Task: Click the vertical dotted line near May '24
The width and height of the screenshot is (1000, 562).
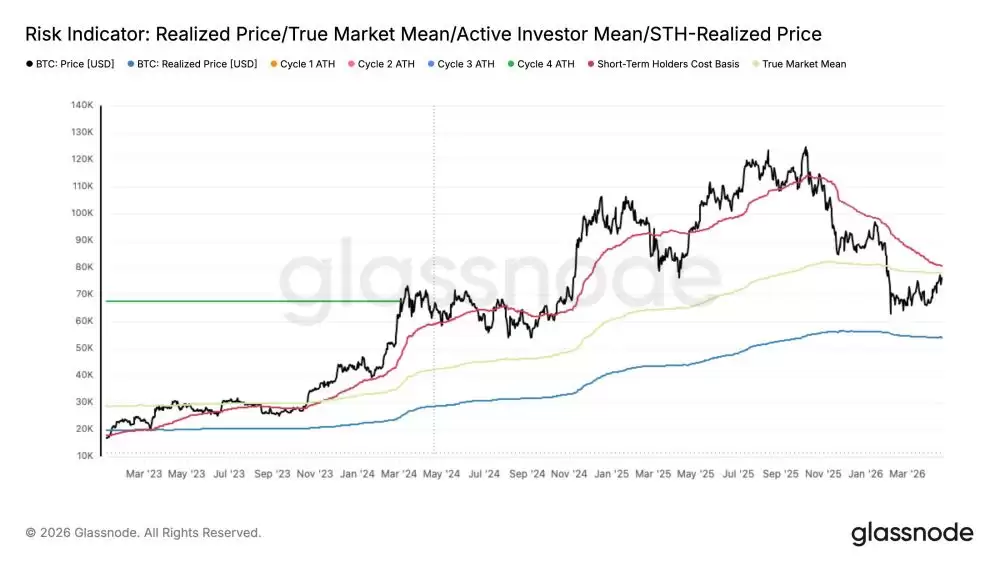Action: click(x=434, y=279)
